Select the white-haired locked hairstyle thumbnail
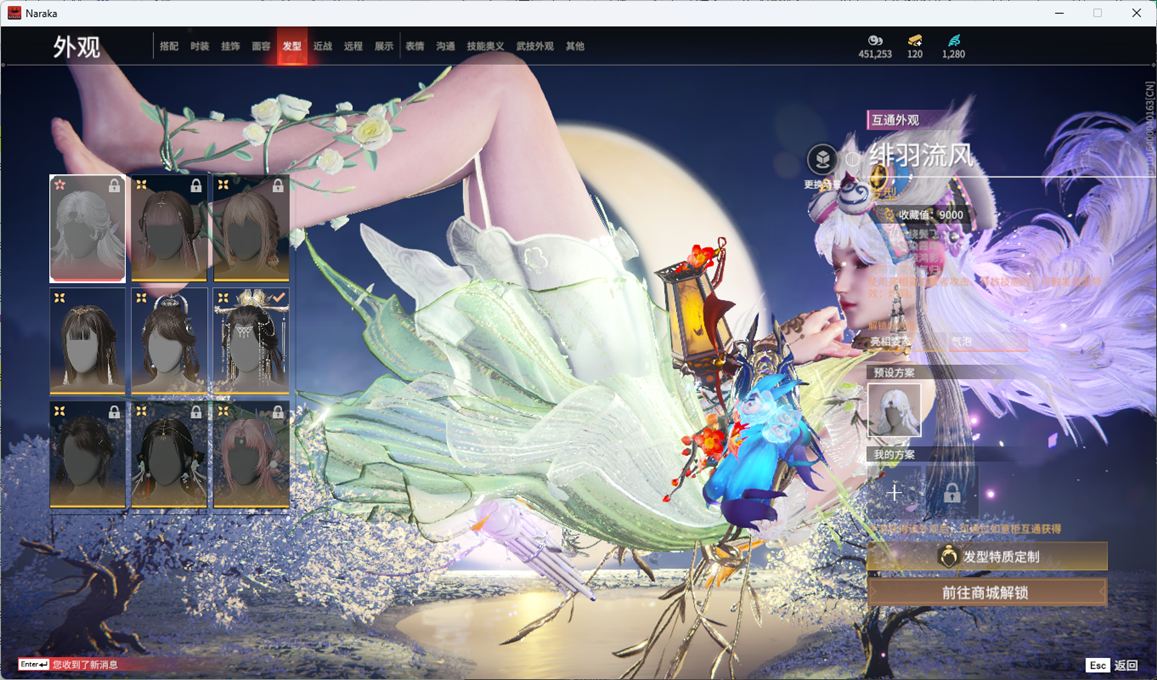Screen dimensions: 1157x680 [88, 228]
